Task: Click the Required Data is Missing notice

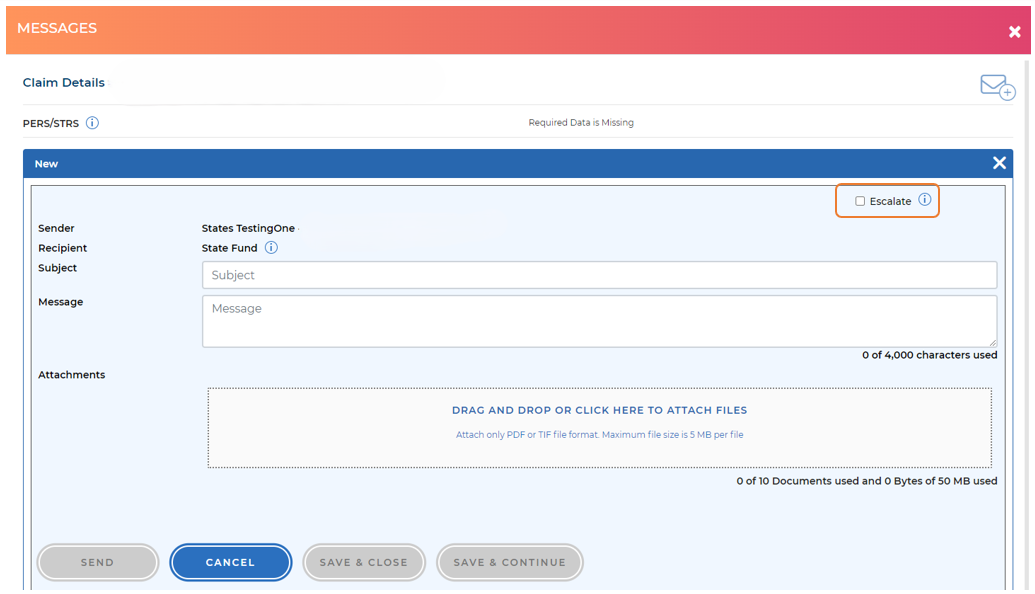Action: click(581, 123)
